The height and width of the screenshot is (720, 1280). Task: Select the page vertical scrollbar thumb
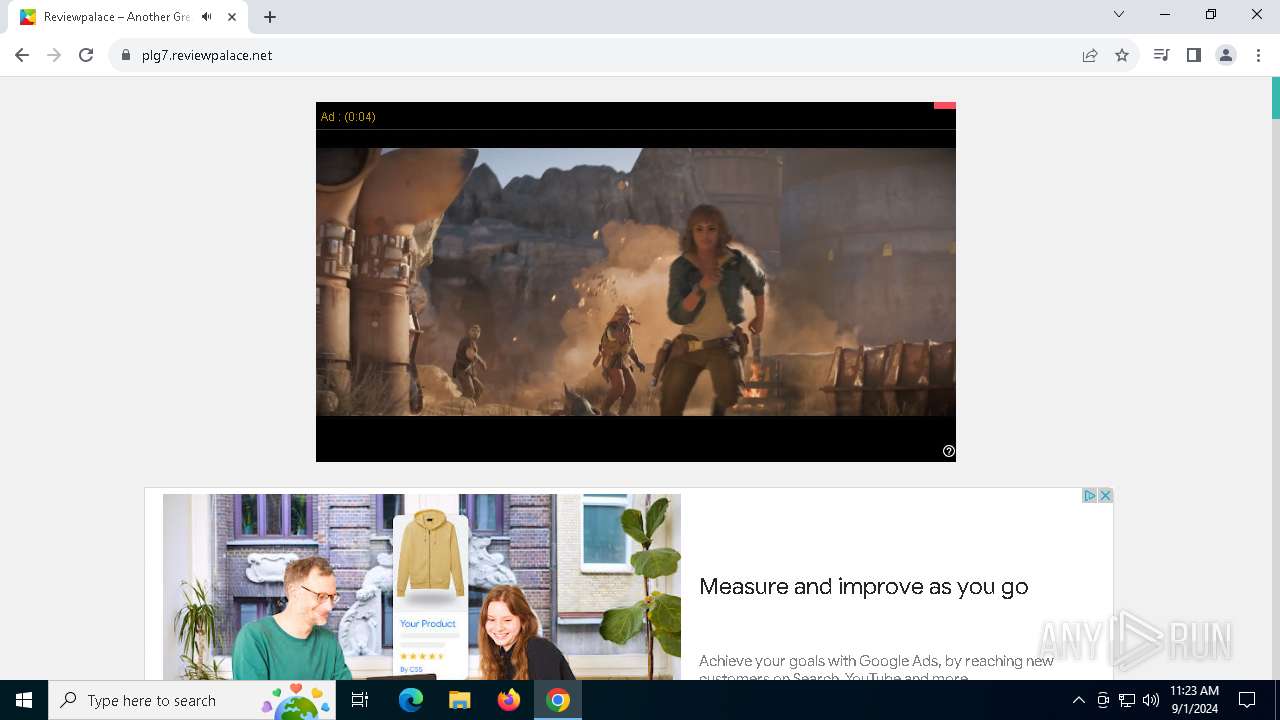click(1275, 98)
